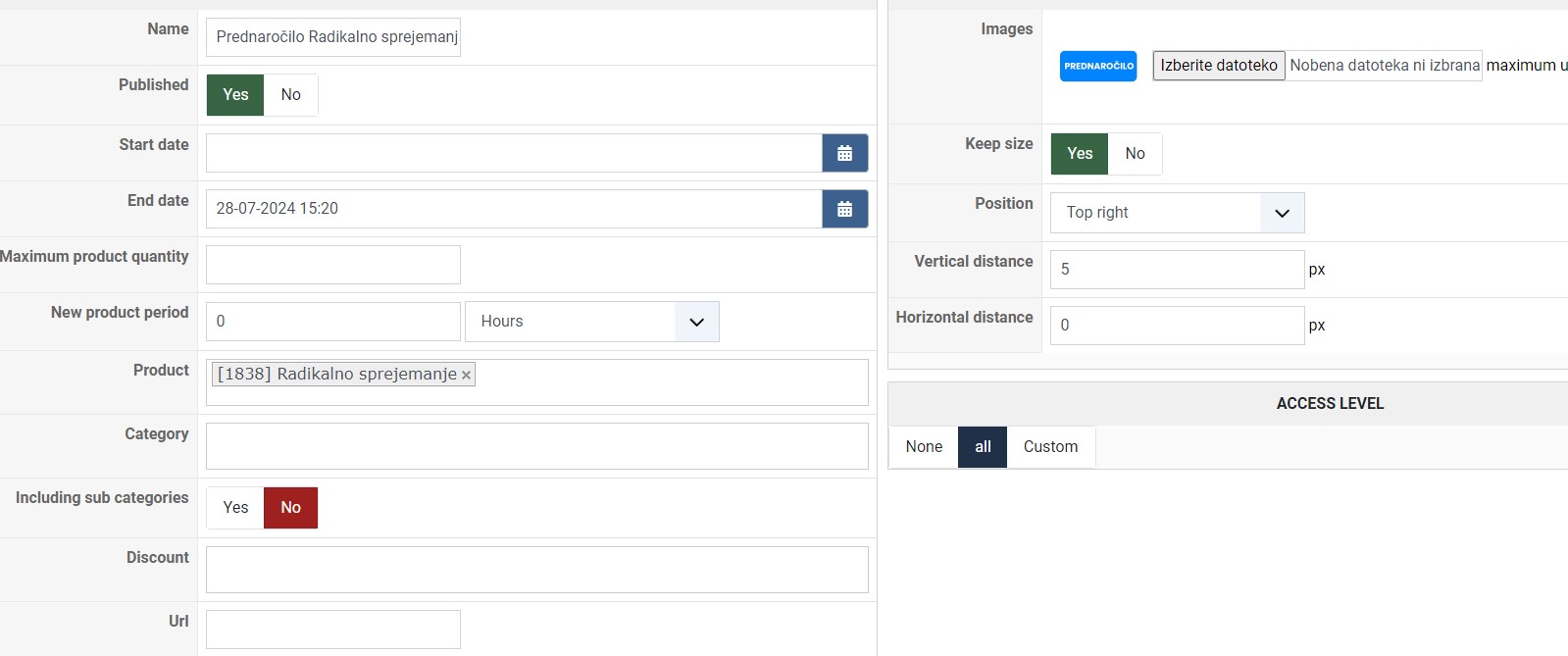Image resolution: width=1568 pixels, height=656 pixels.
Task: Remove Radikalno sprejemanje product tag
Action: pos(467,375)
